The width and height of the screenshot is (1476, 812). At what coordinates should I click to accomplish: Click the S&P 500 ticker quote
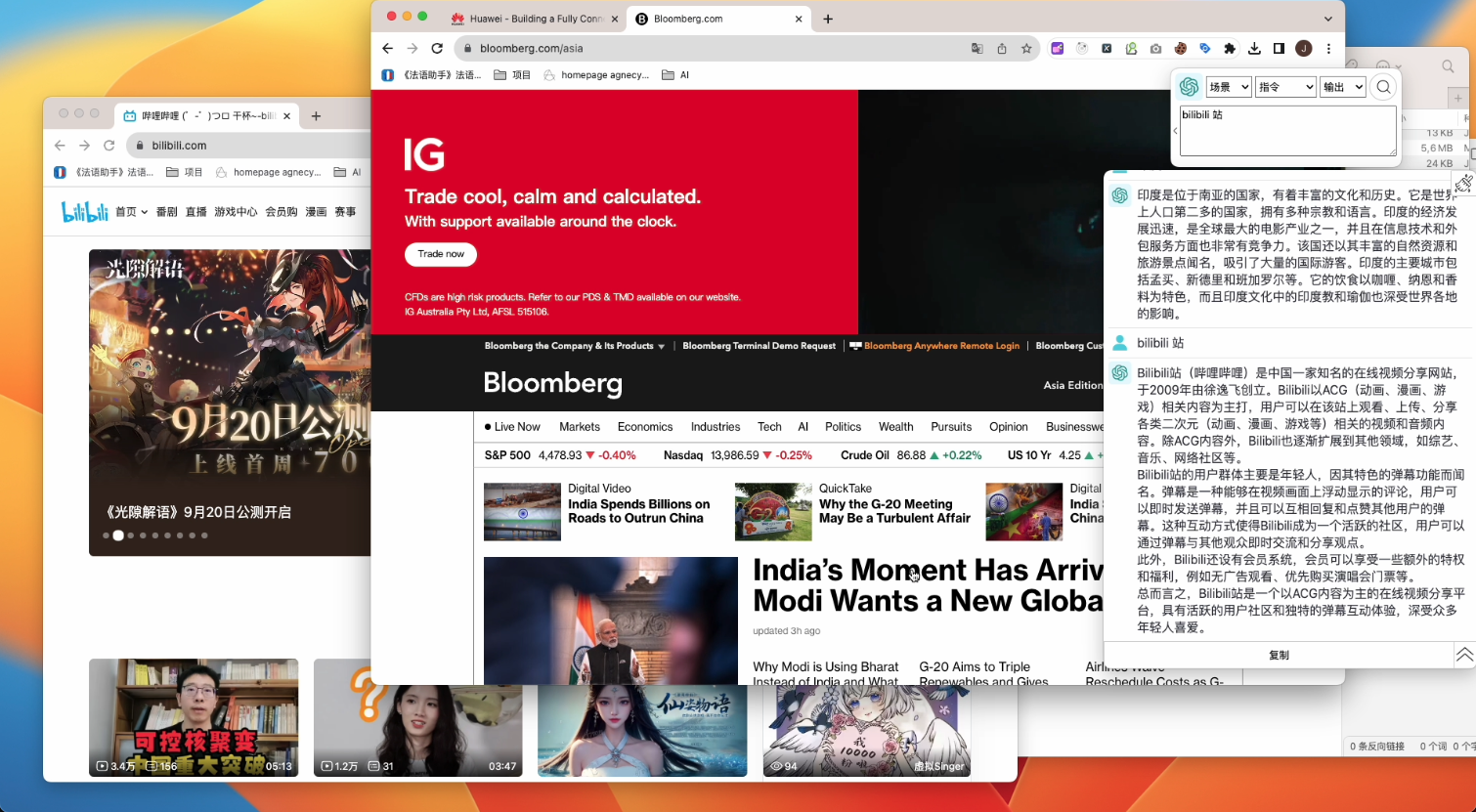tap(560, 455)
